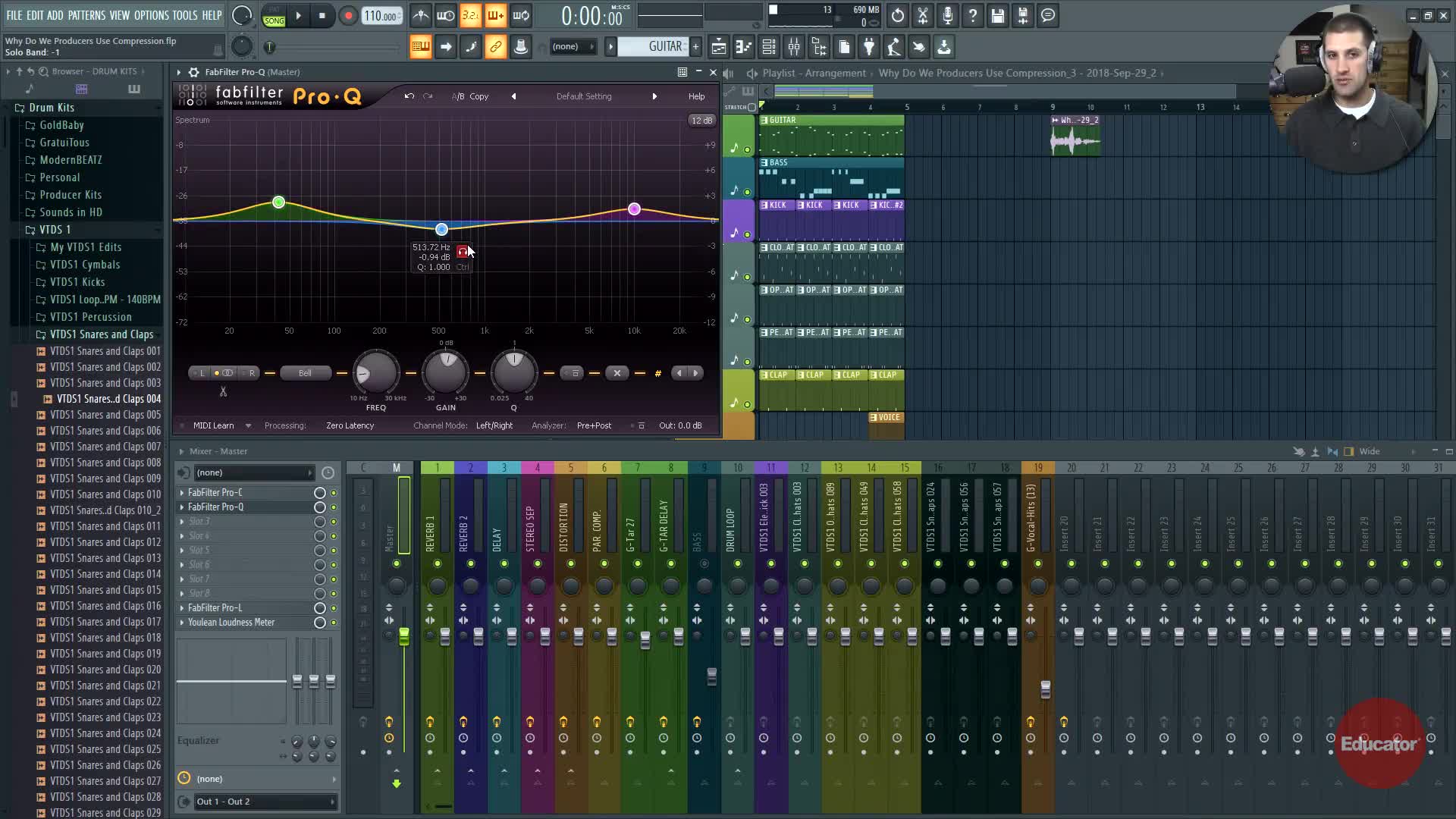This screenshot has width=1456, height=819.
Task: Open the Bell filter shape dropdown
Action: [x=305, y=373]
